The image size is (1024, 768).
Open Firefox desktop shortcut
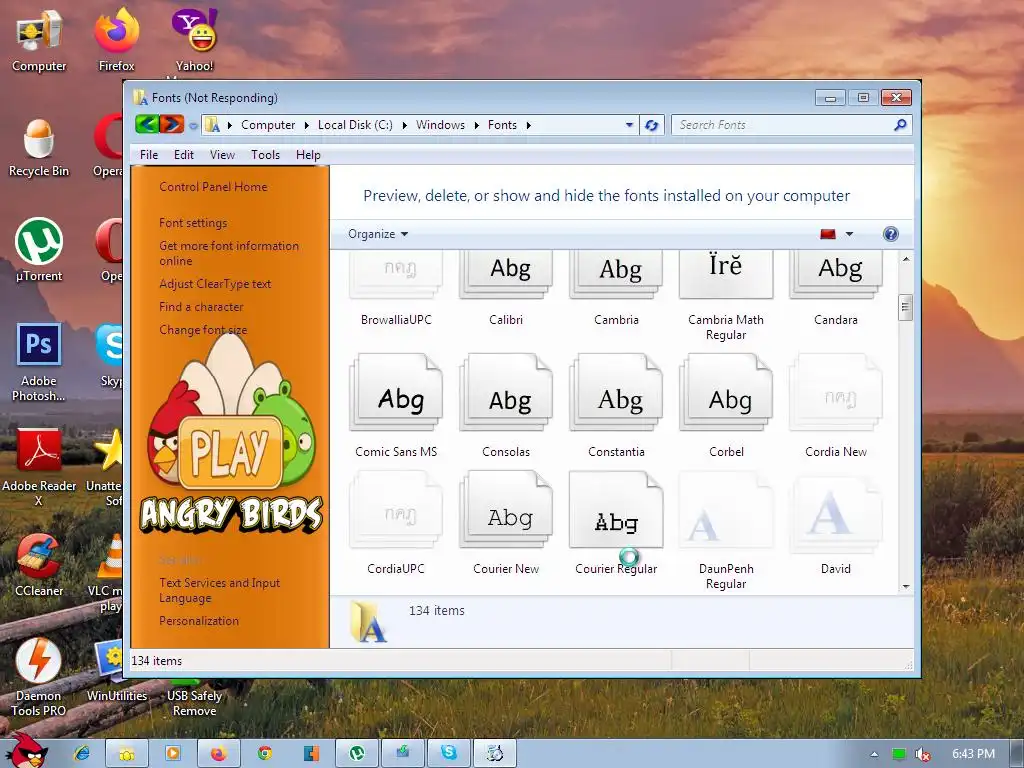point(117,39)
